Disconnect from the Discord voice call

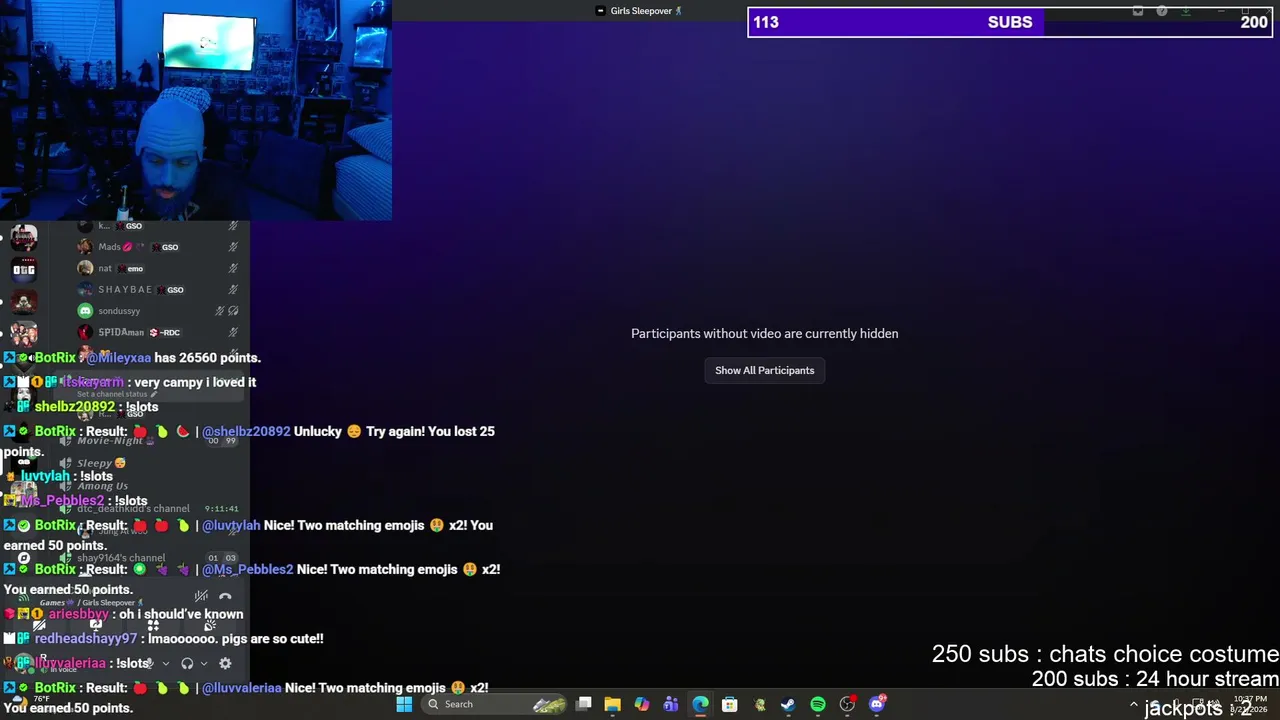click(225, 597)
